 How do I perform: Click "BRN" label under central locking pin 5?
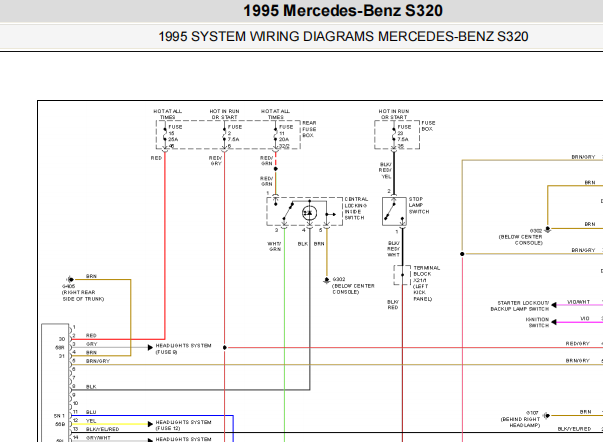pos(319,244)
